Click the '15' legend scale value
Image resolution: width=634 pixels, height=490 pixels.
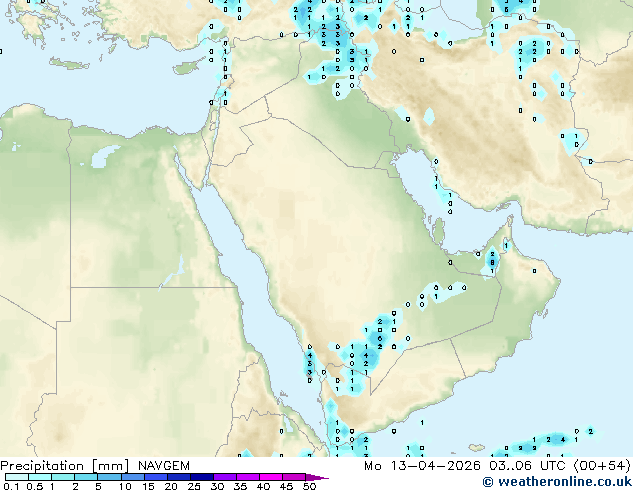(x=148, y=486)
